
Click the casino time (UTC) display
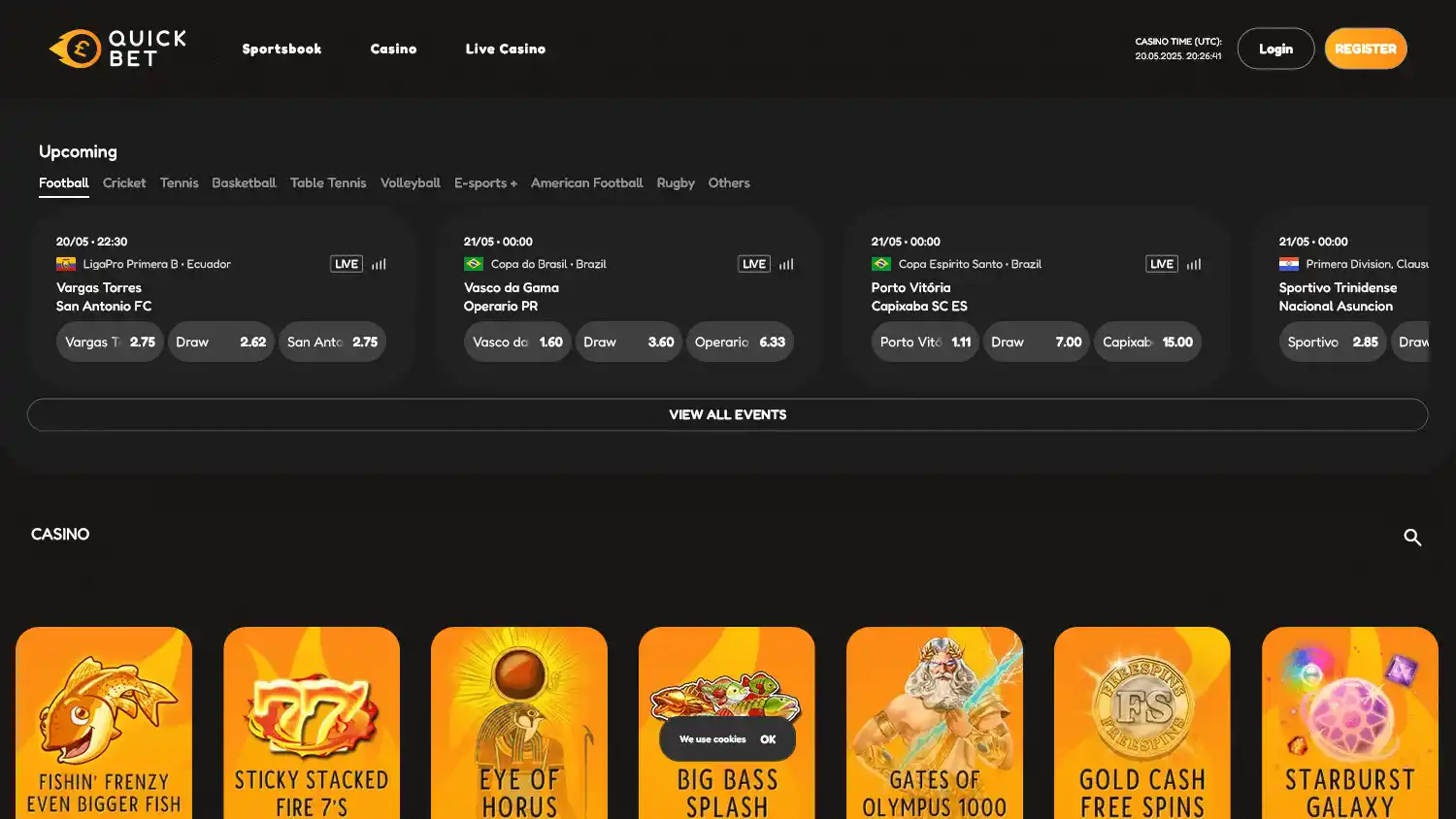click(x=1178, y=49)
